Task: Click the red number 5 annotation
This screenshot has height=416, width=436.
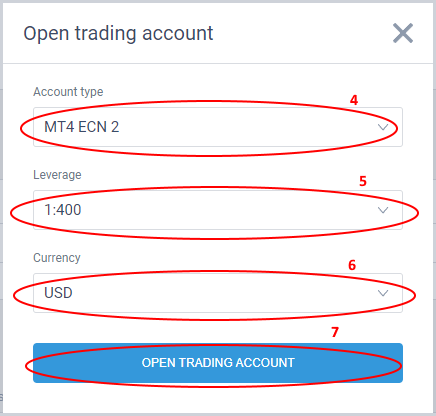Action: click(363, 181)
